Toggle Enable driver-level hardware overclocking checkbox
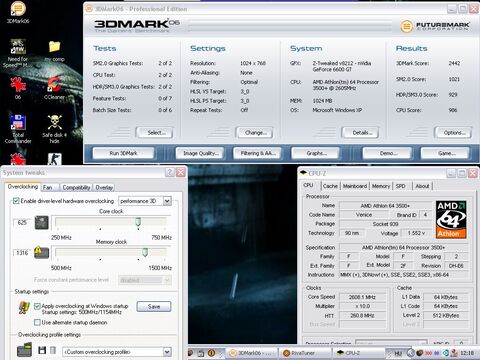 (16, 201)
